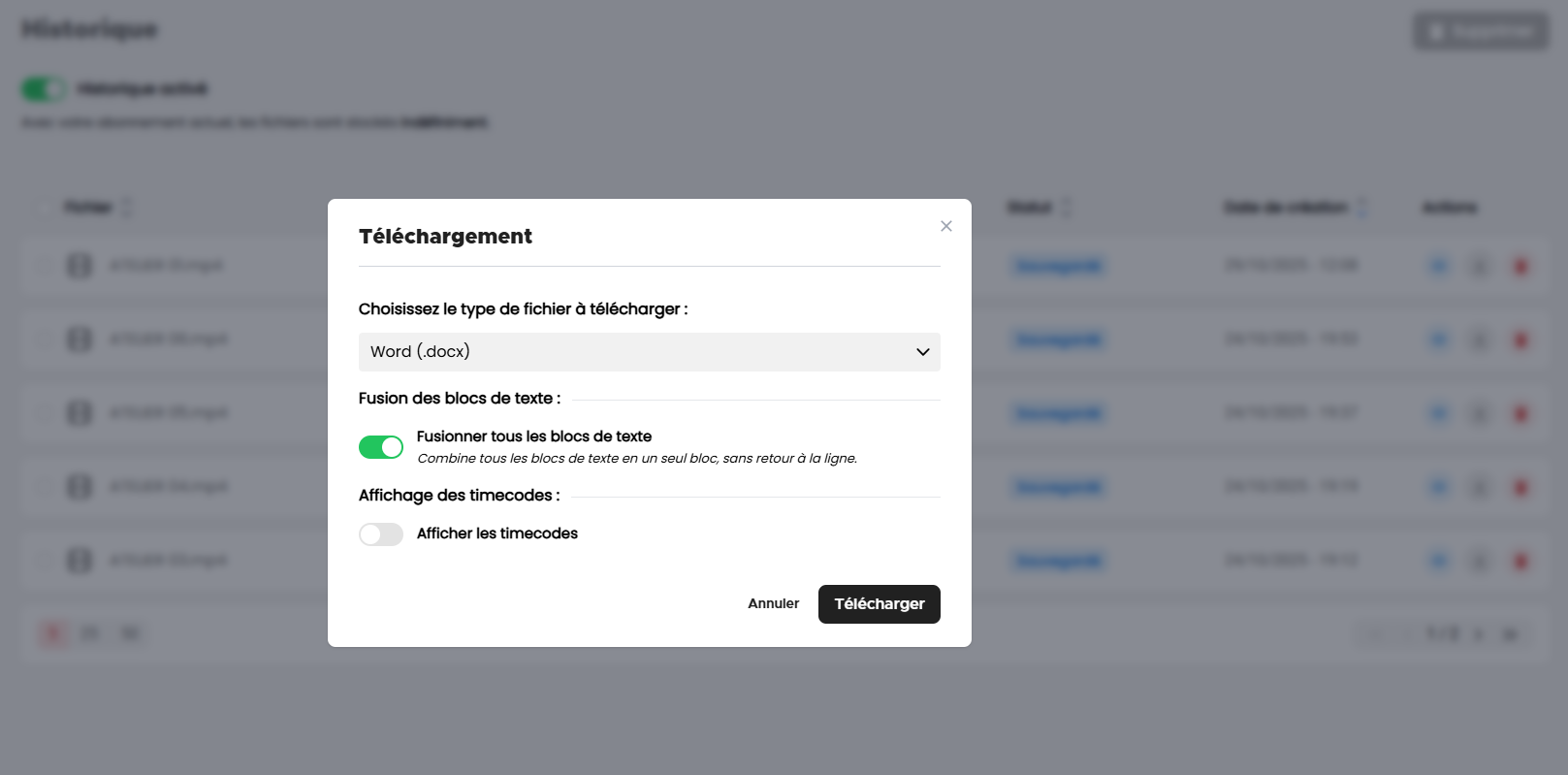The height and width of the screenshot is (775, 1568).
Task: Enable the Afficher les timecodes toggle
Action: tap(381, 534)
